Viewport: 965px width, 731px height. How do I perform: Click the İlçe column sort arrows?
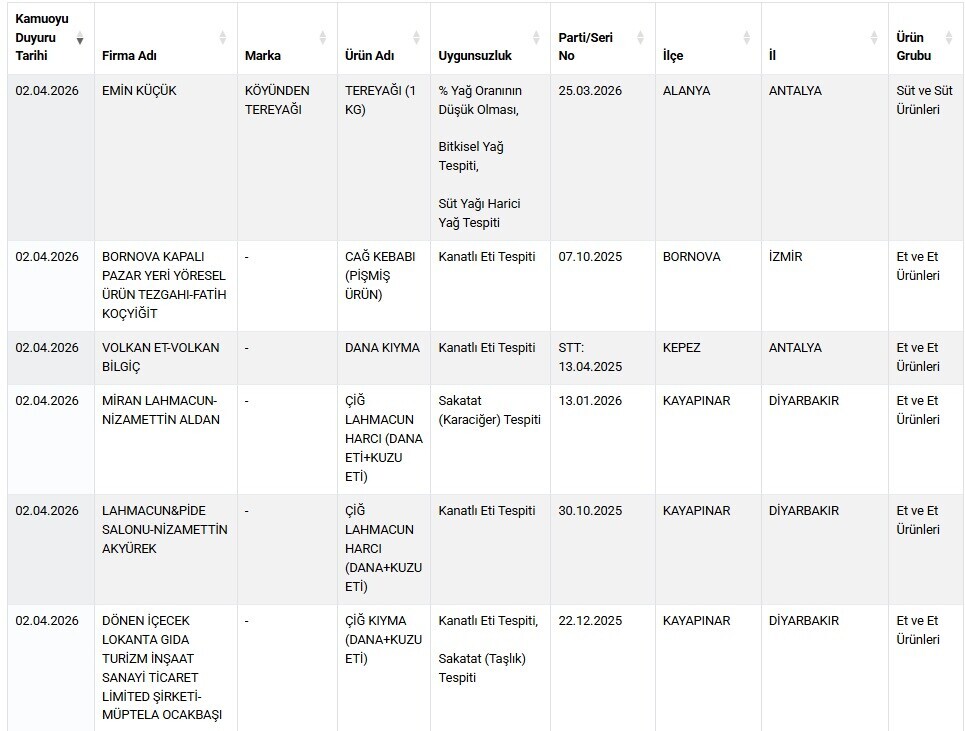tap(746, 38)
